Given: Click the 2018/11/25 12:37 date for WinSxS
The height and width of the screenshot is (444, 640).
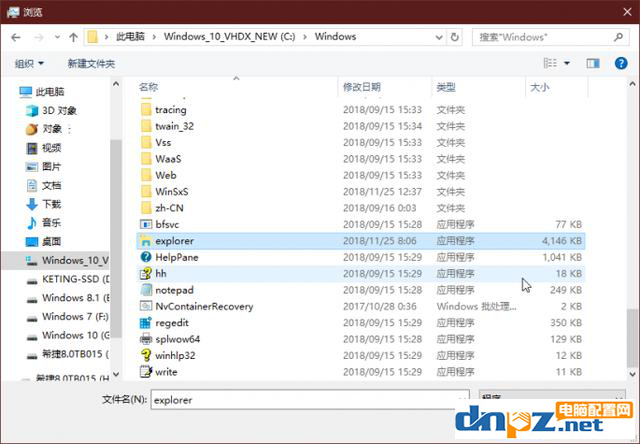Looking at the screenshot, I should pos(382,191).
